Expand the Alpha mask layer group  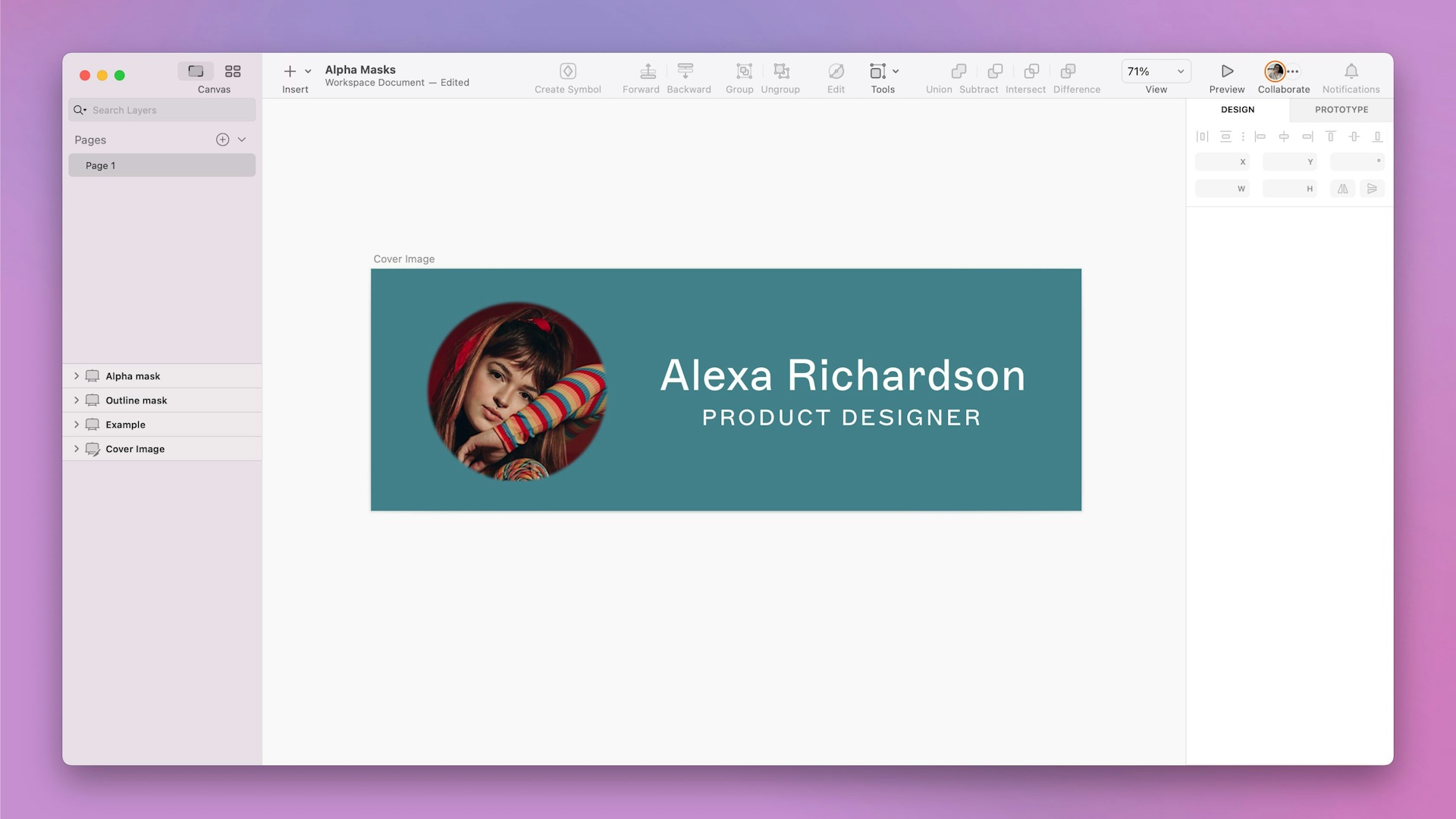(76, 375)
